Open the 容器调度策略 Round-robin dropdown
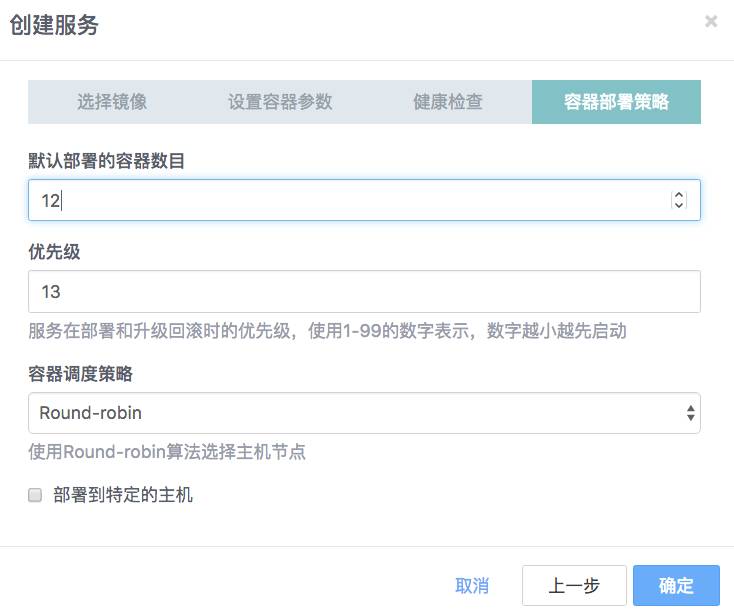The width and height of the screenshot is (734, 615). pos(364,413)
